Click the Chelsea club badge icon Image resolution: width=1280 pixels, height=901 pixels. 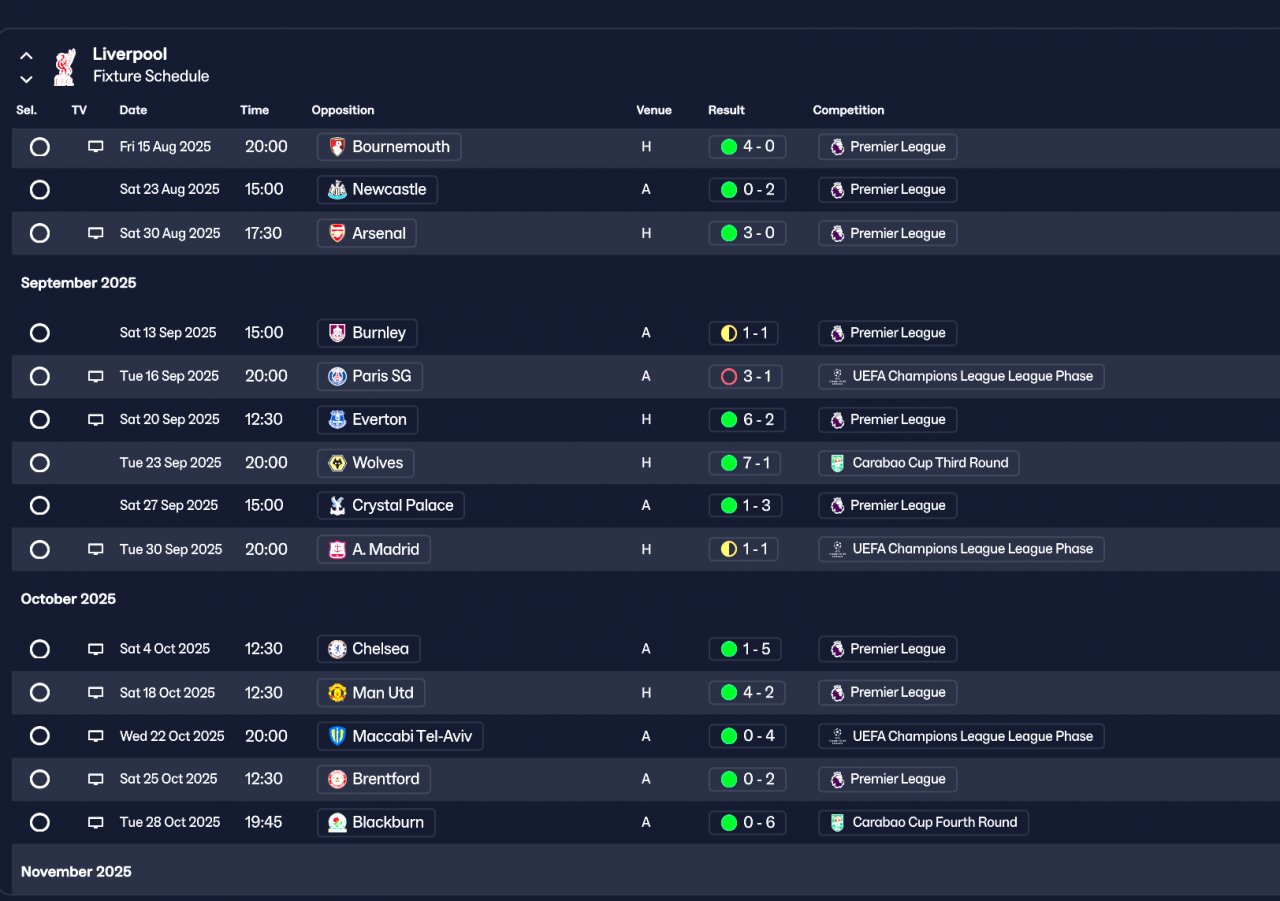point(337,649)
